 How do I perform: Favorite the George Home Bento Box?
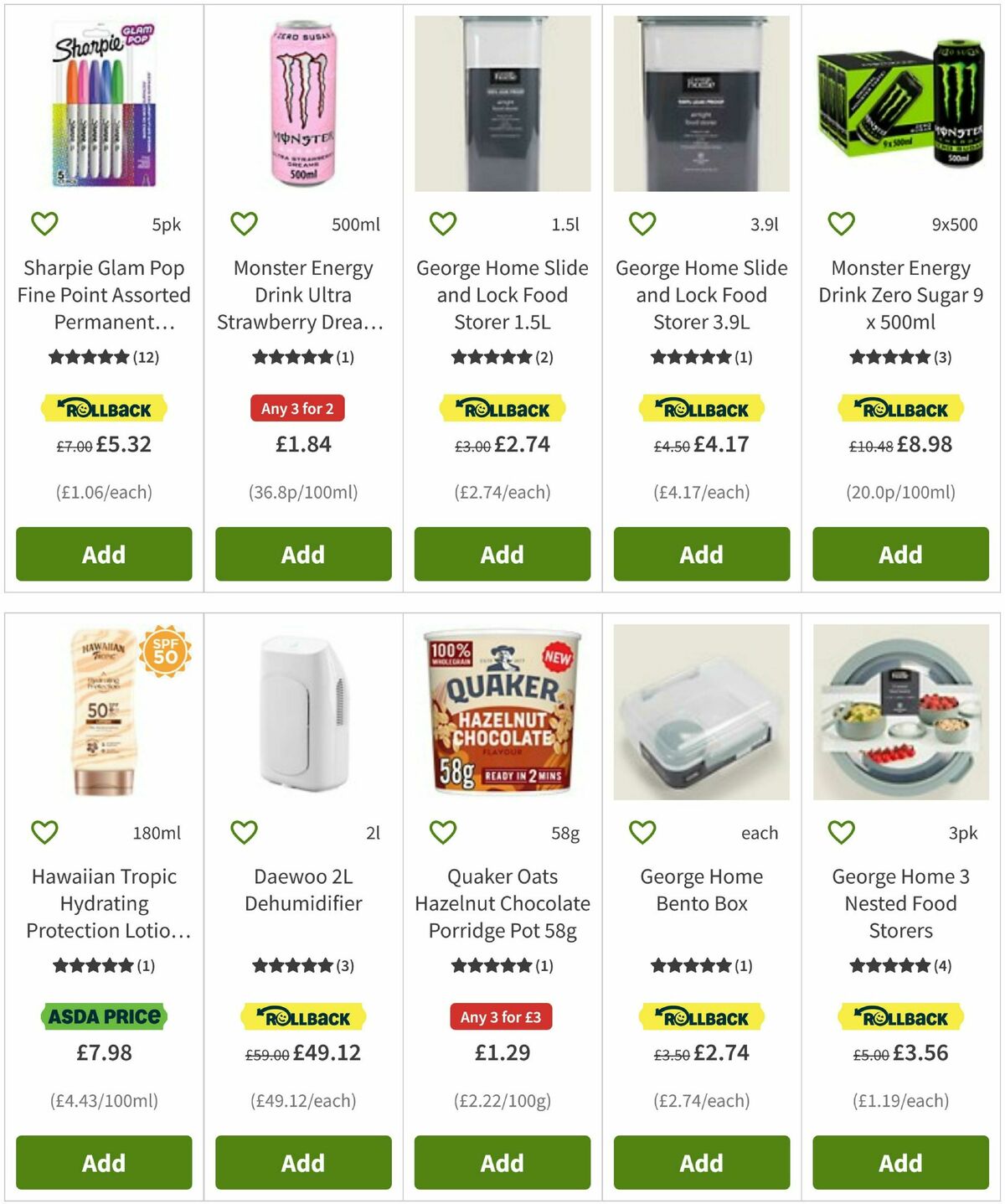[x=641, y=832]
